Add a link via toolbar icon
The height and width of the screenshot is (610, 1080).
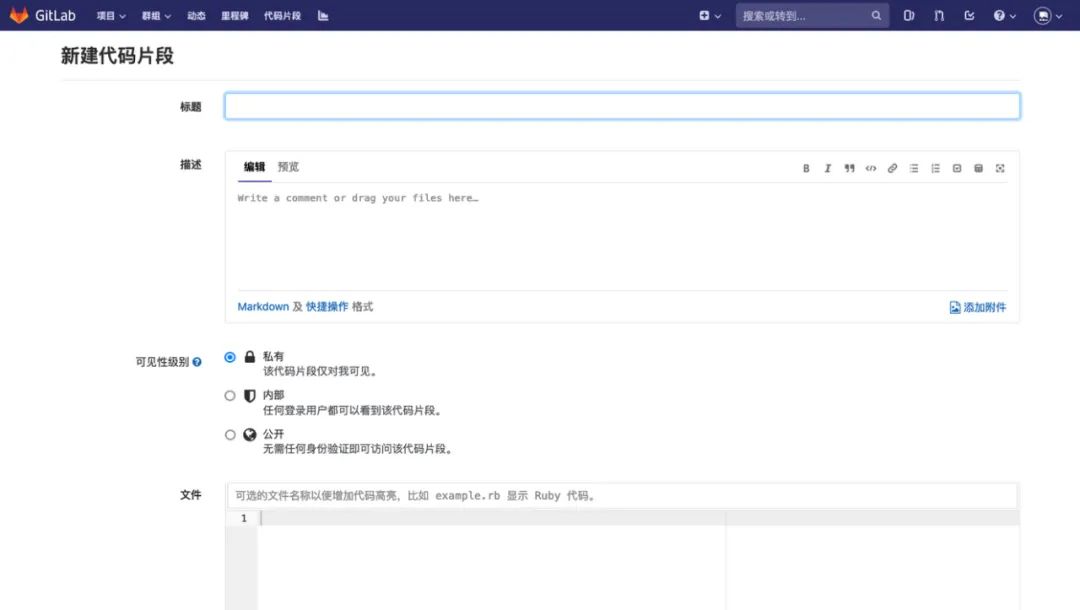(892, 169)
